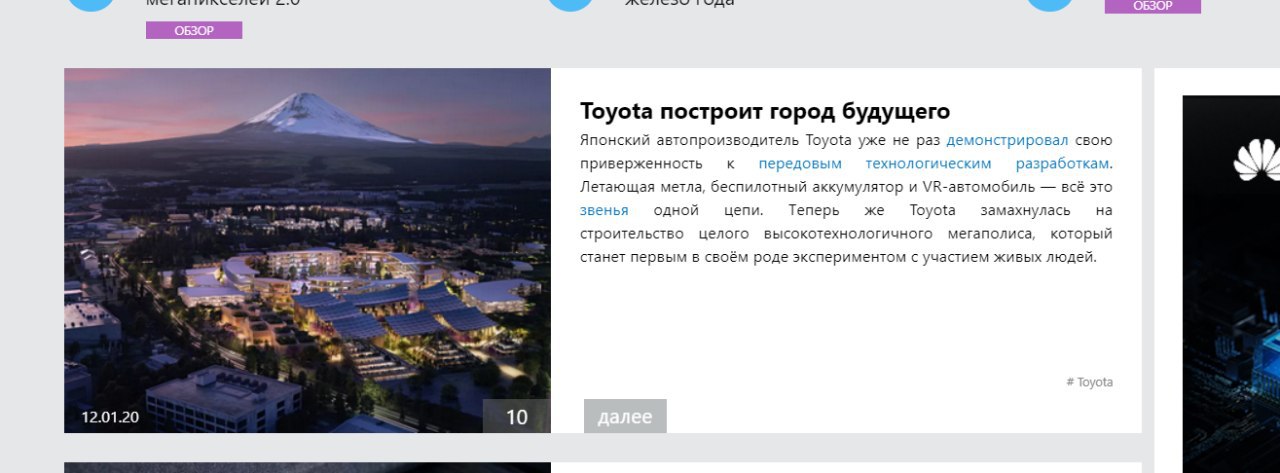Click the article date '12.01.20'
The height and width of the screenshot is (473, 1280).
110,417
